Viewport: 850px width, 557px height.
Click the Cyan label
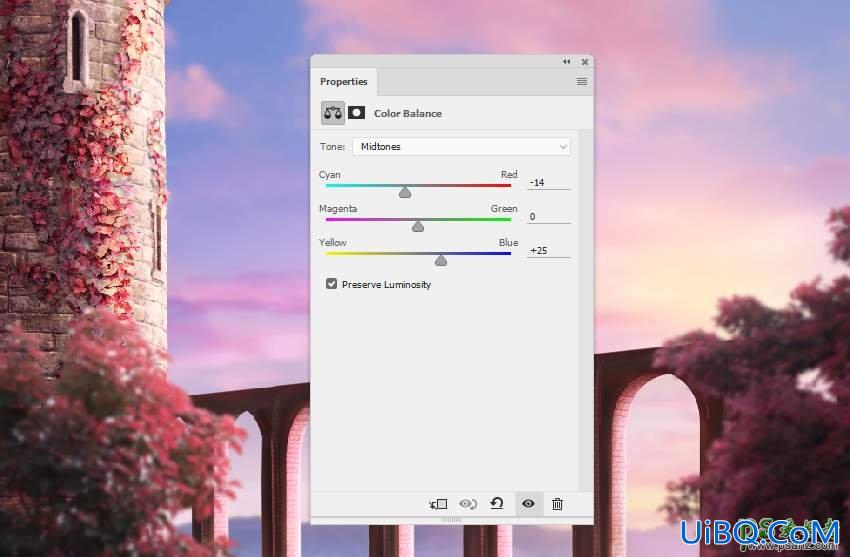[330, 174]
